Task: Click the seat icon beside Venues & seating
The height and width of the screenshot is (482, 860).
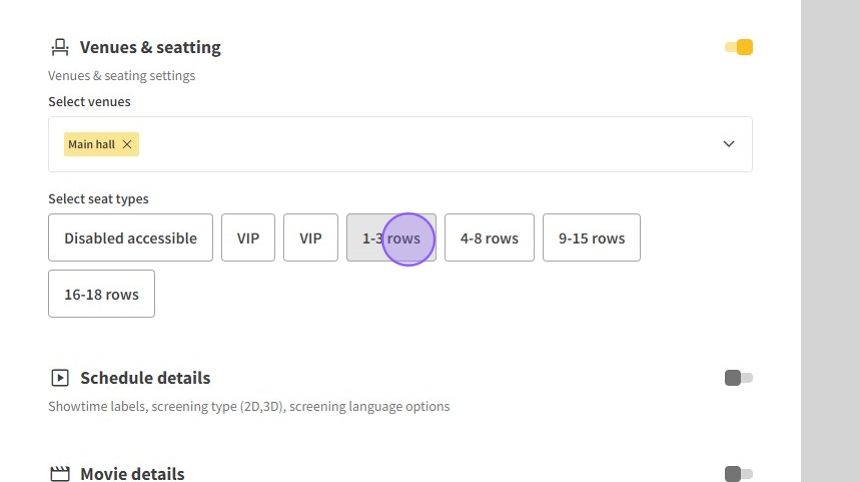Action: coord(60,47)
